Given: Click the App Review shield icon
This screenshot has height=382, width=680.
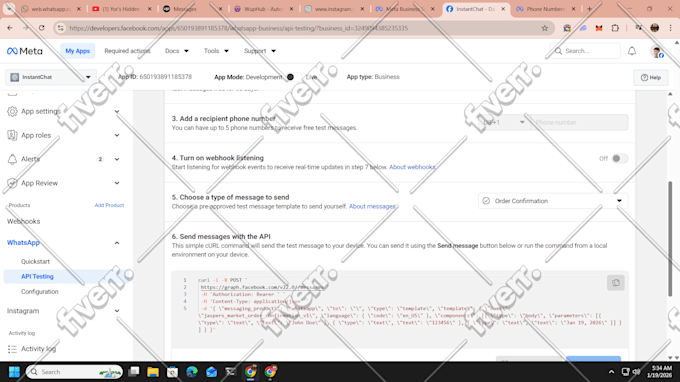Looking at the screenshot, I should coord(12,183).
